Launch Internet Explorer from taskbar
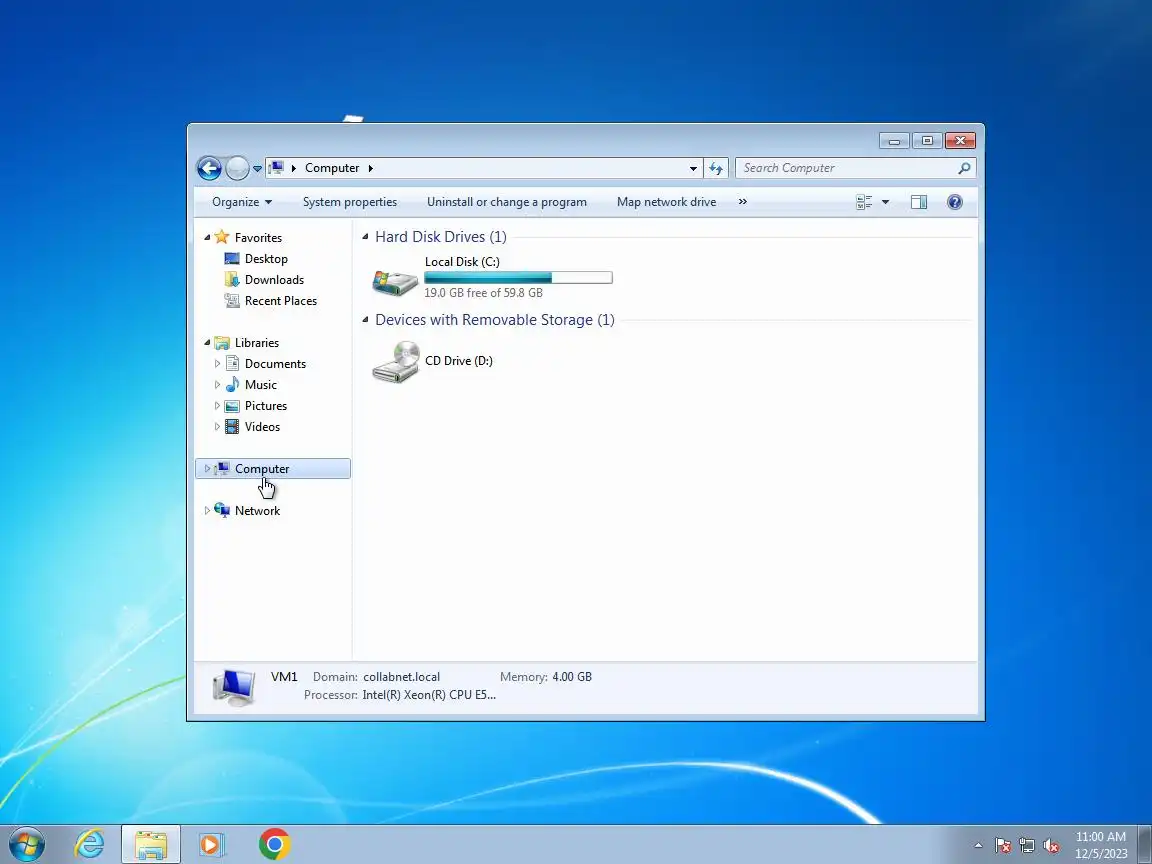The image size is (1152, 864). click(90, 844)
